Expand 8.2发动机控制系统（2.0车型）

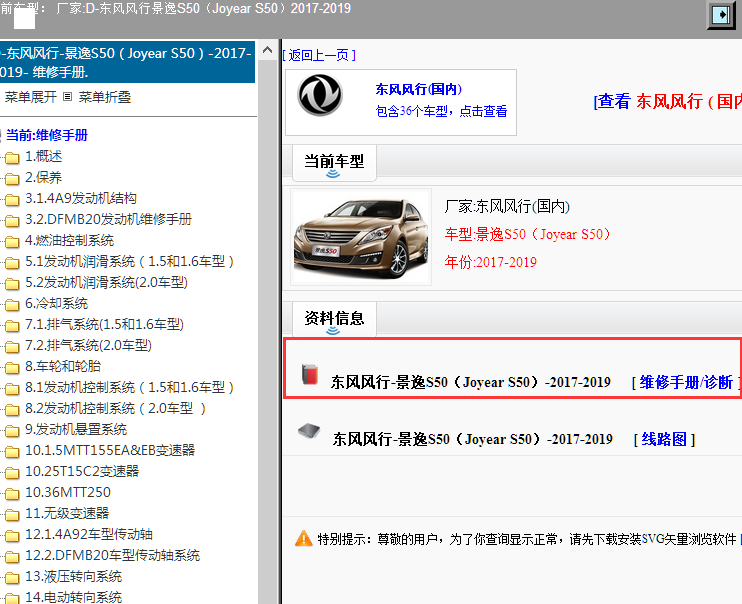point(115,408)
